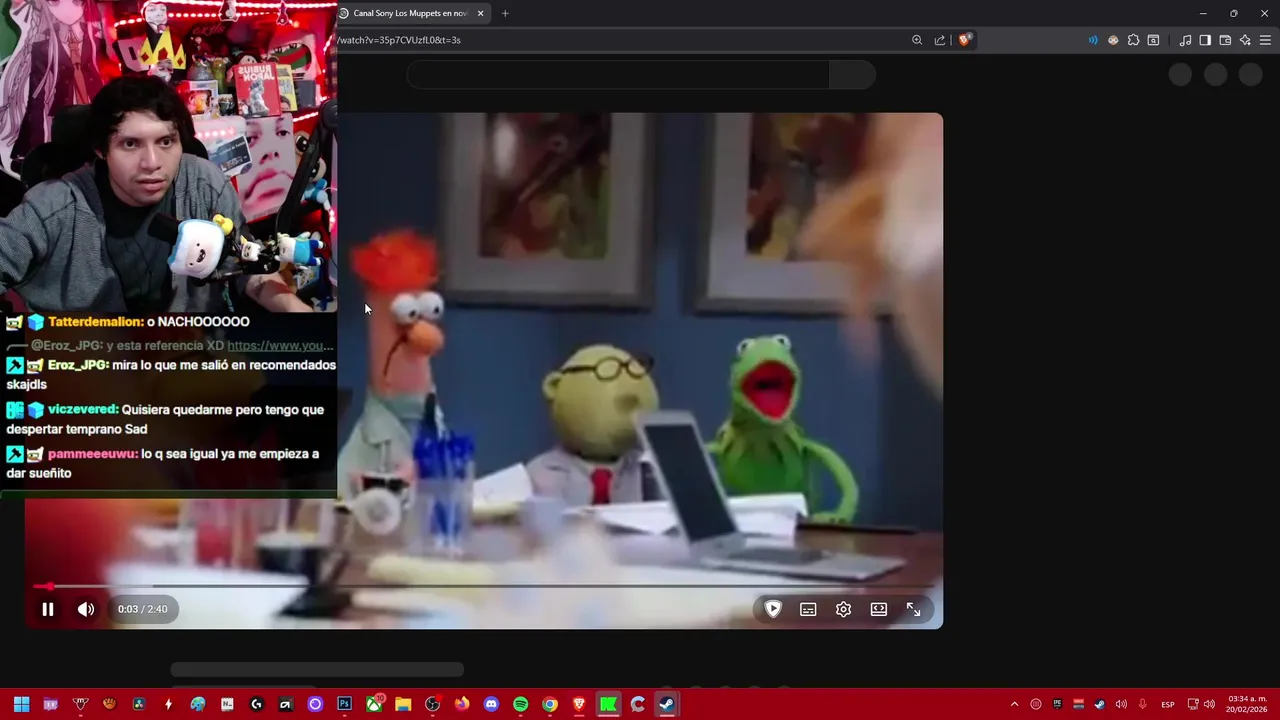Close the Canal Sony Los Muppets tab

point(480,13)
